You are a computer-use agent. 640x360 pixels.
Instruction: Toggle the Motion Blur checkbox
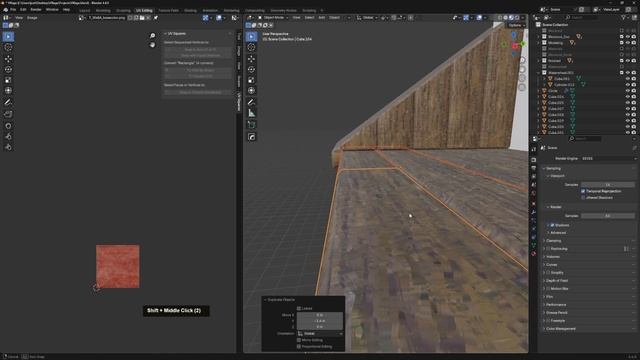point(548,289)
